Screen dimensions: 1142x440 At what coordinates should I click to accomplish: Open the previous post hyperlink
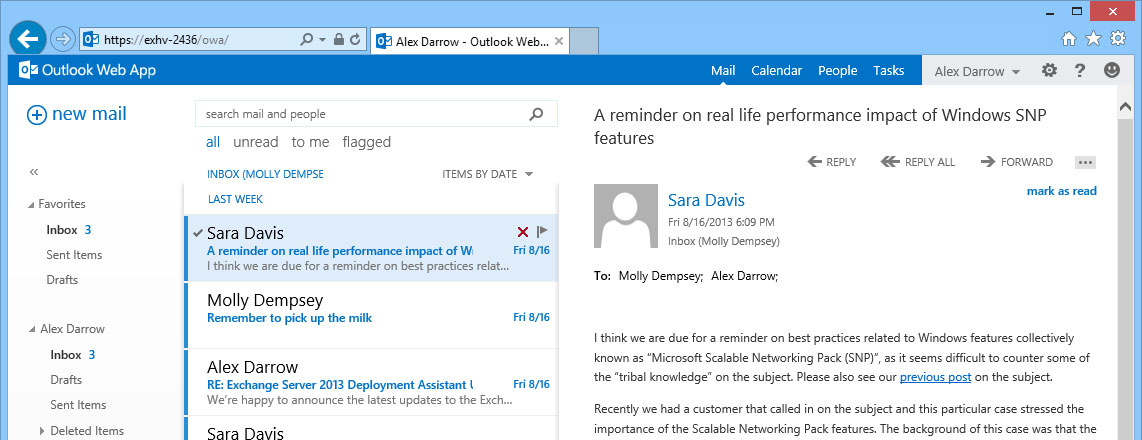(935, 377)
